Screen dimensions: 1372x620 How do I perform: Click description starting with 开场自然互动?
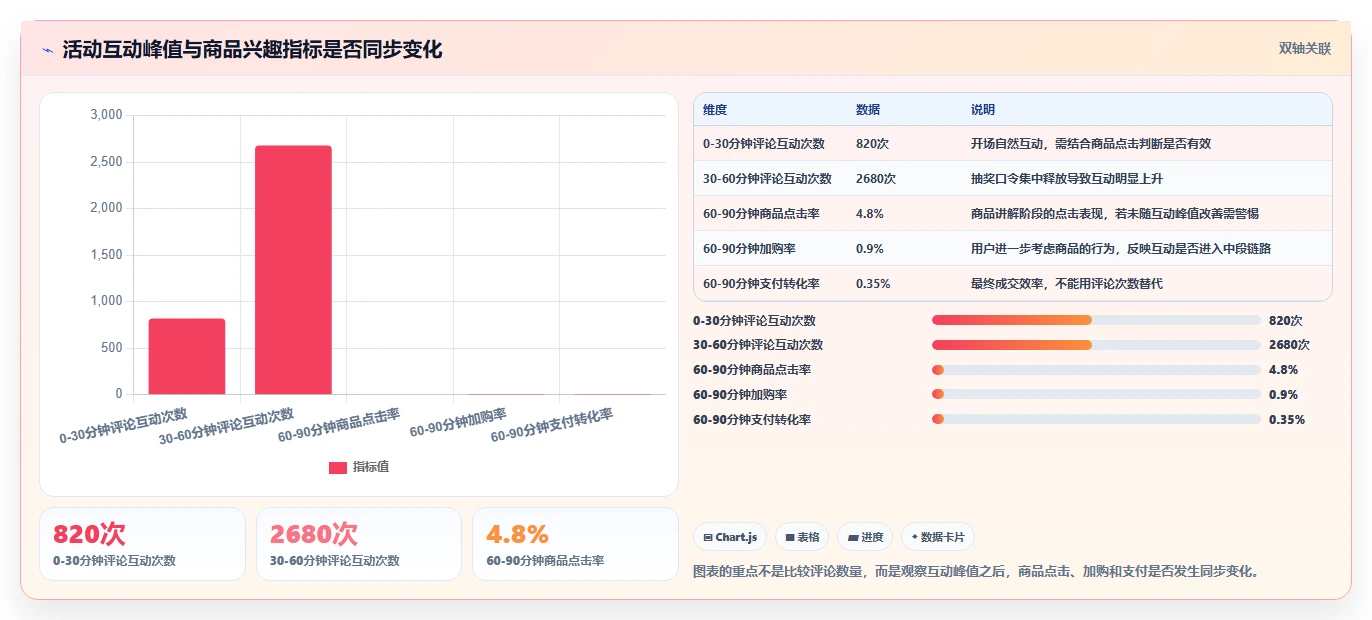click(x=1091, y=144)
